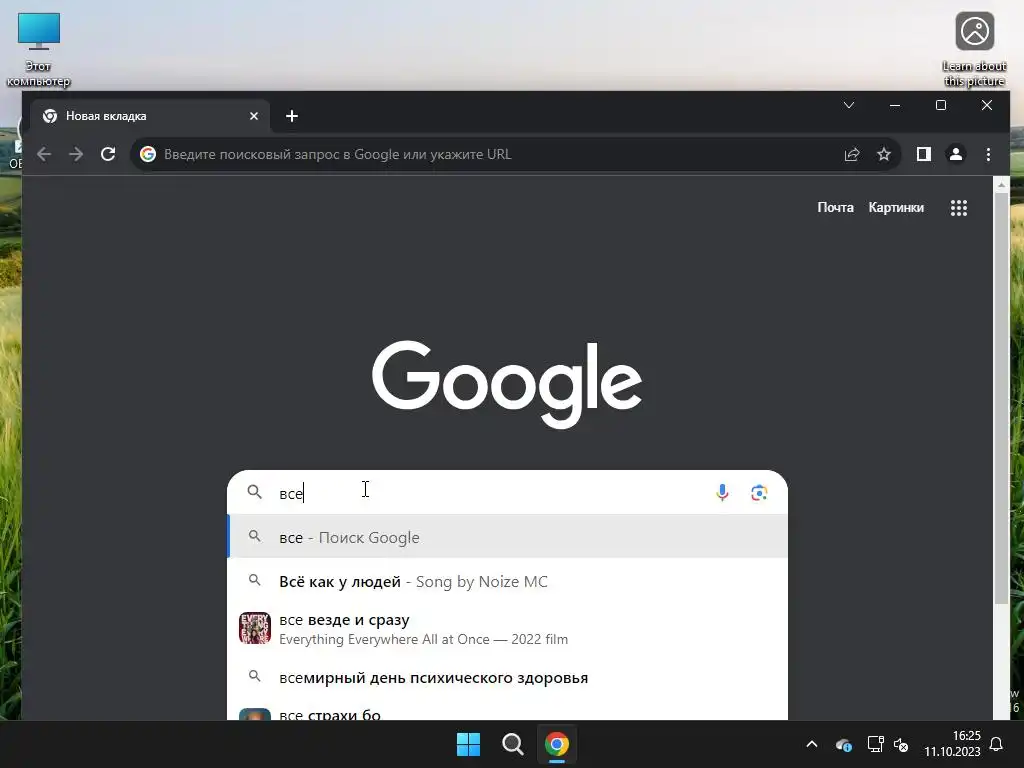The height and width of the screenshot is (768, 1024).
Task: Open the Google apps grid
Action: coord(959,208)
